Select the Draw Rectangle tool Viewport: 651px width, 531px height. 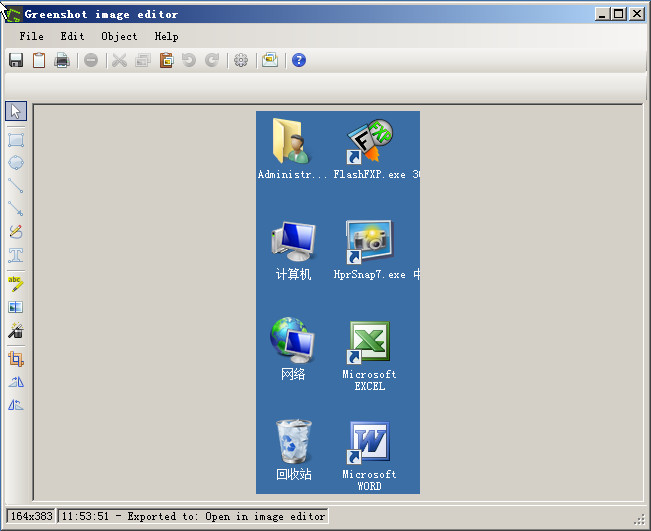point(16,140)
